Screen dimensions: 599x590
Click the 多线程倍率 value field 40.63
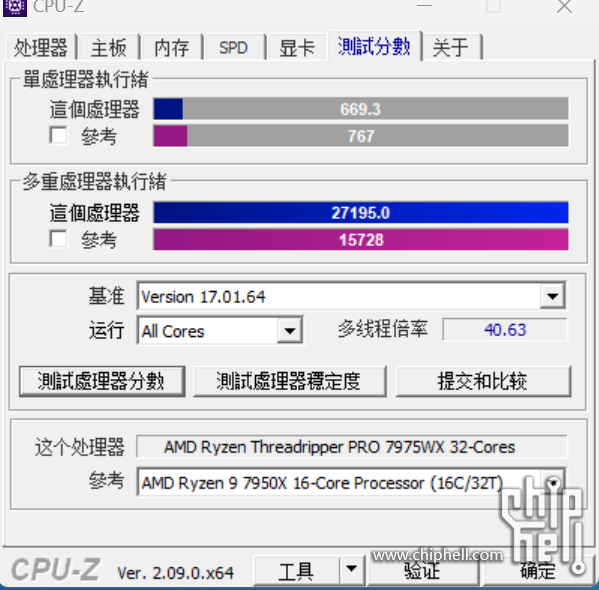pyautogui.click(x=505, y=329)
